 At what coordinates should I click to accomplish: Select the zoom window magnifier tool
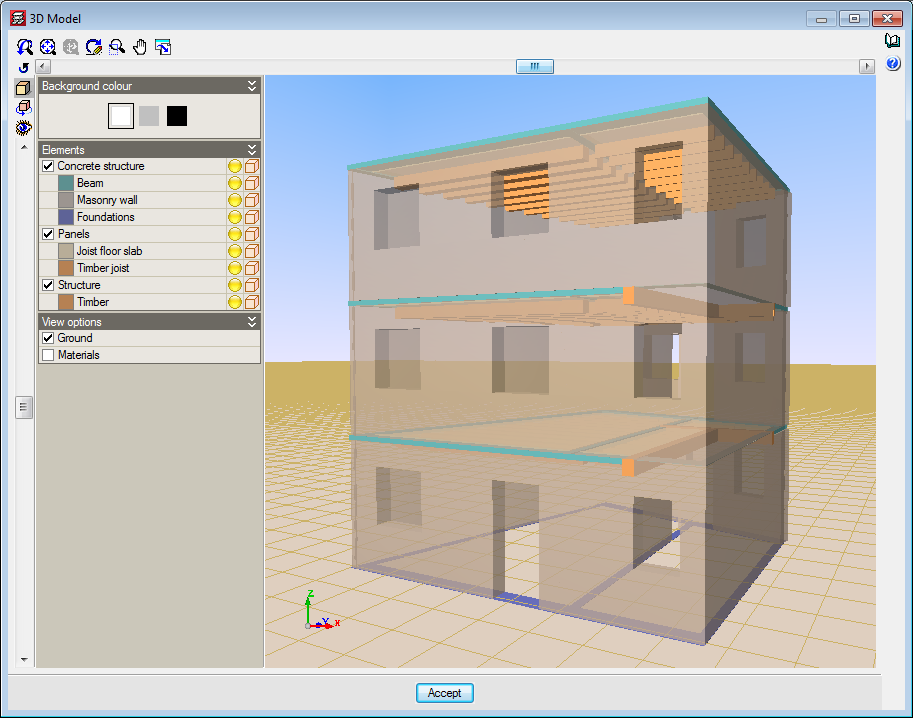[117, 47]
